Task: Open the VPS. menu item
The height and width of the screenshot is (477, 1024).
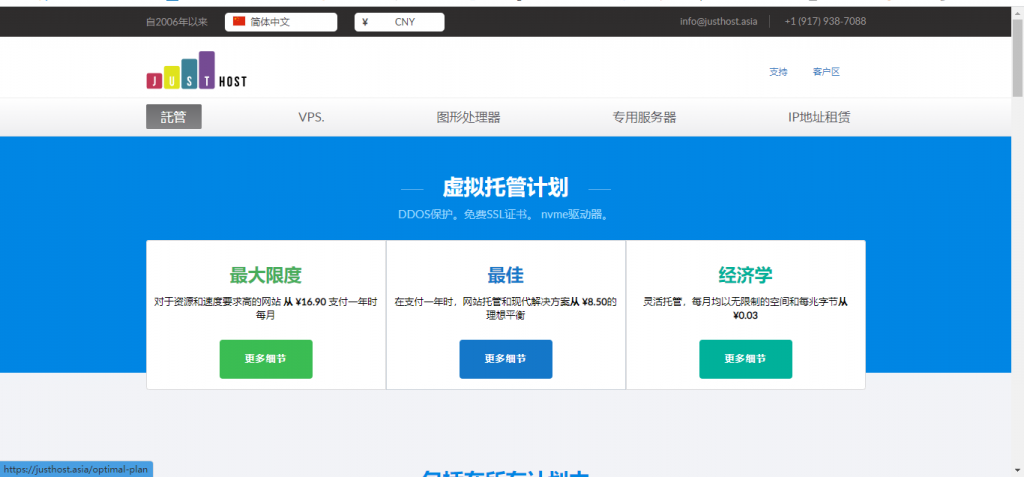Action: pos(311,117)
